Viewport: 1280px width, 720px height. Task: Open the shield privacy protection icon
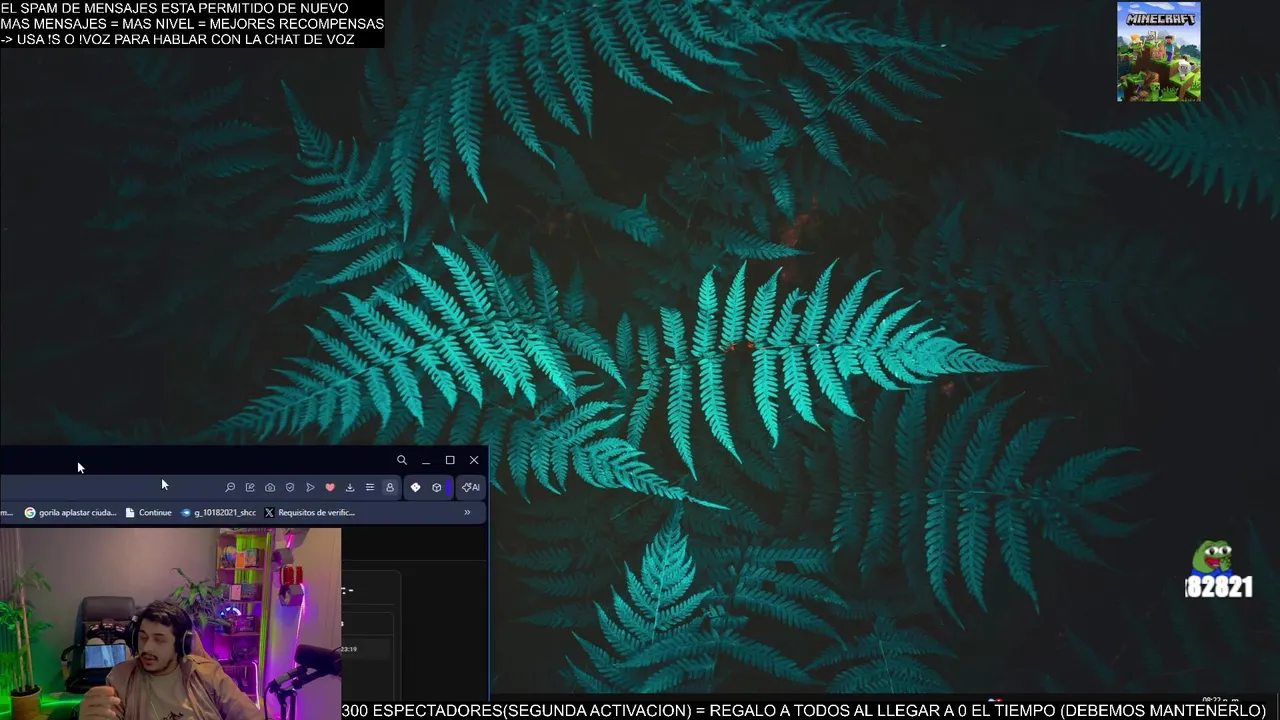pyautogui.click(x=290, y=487)
